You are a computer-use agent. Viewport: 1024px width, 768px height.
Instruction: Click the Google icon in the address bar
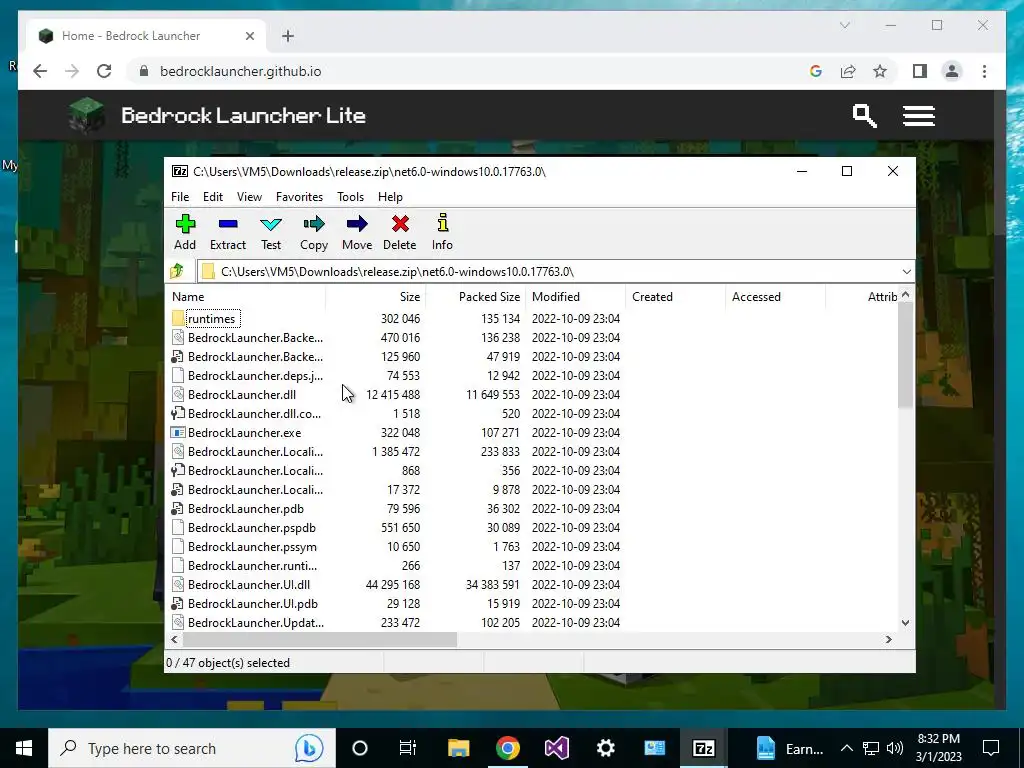[x=816, y=71]
